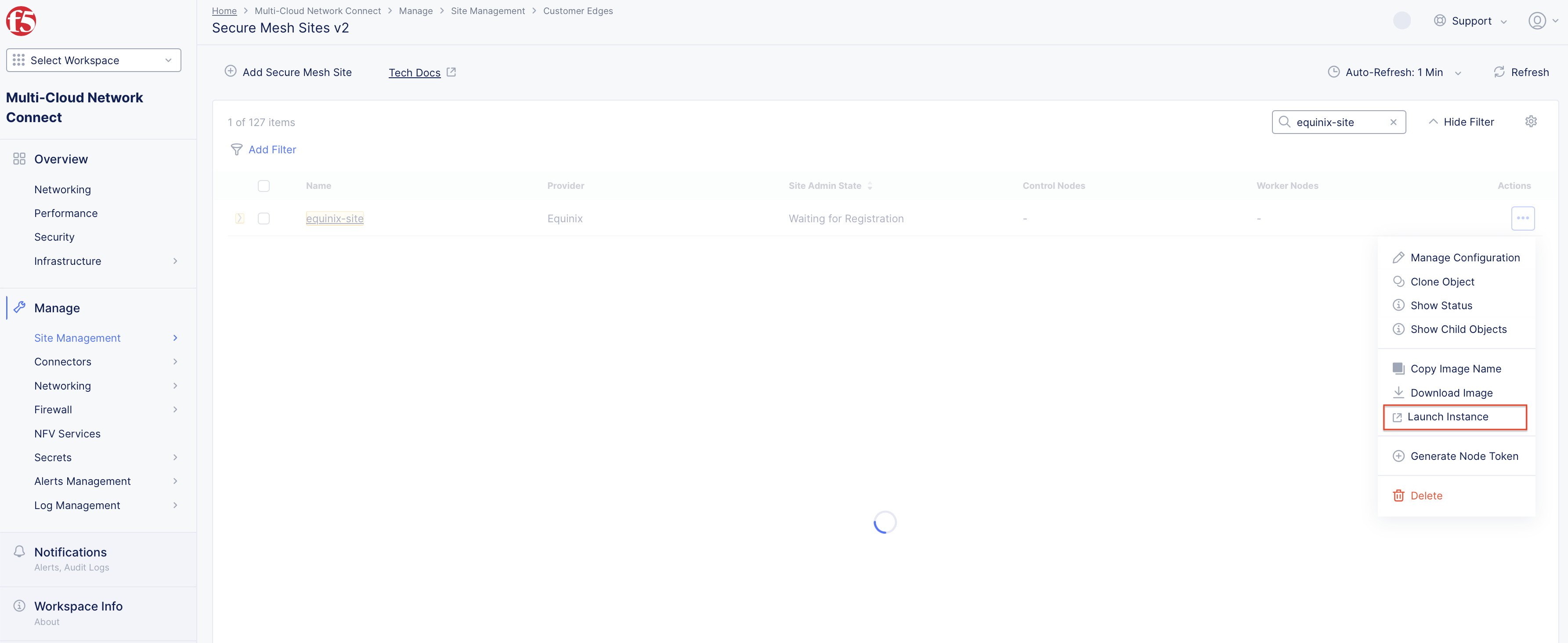Open the Notifications bell icon
This screenshot has height=643, width=1568.
(19, 551)
